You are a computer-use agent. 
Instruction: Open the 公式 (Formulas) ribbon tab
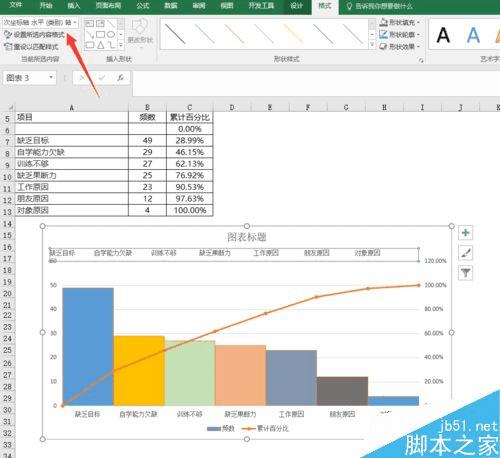[142, 5]
